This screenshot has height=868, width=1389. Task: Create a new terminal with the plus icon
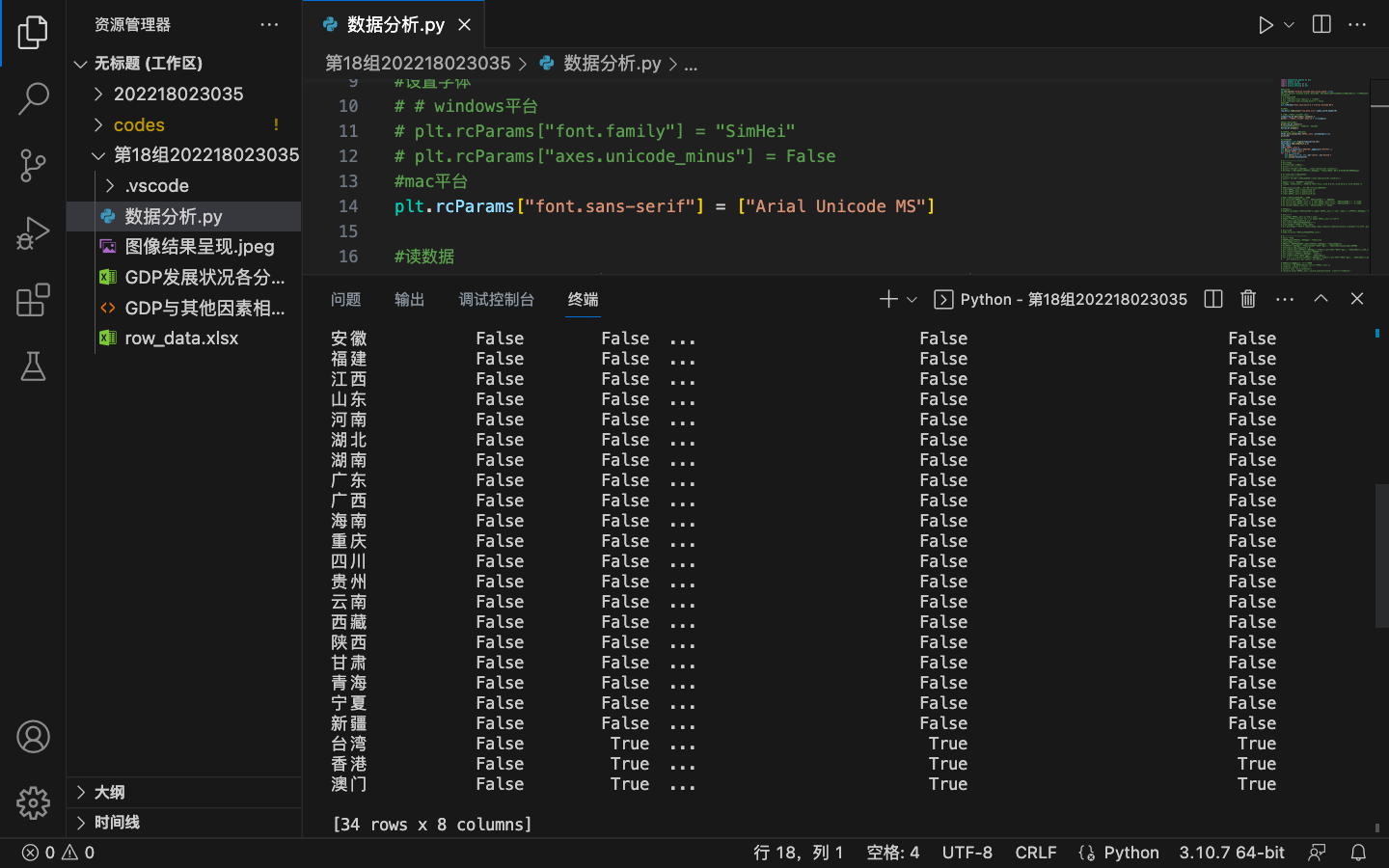(886, 299)
